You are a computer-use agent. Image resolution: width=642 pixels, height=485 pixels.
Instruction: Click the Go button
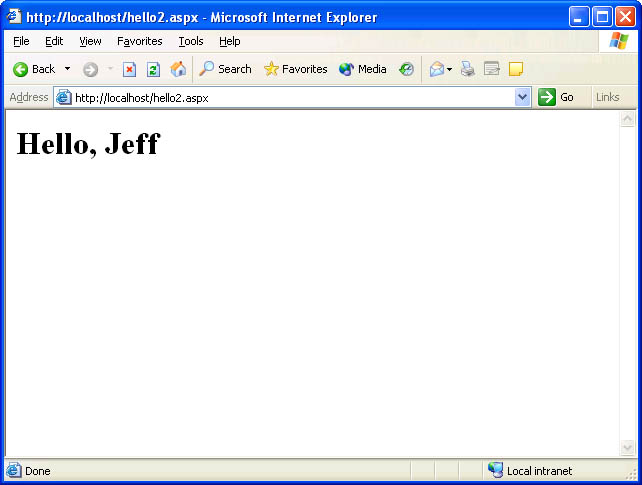click(556, 97)
